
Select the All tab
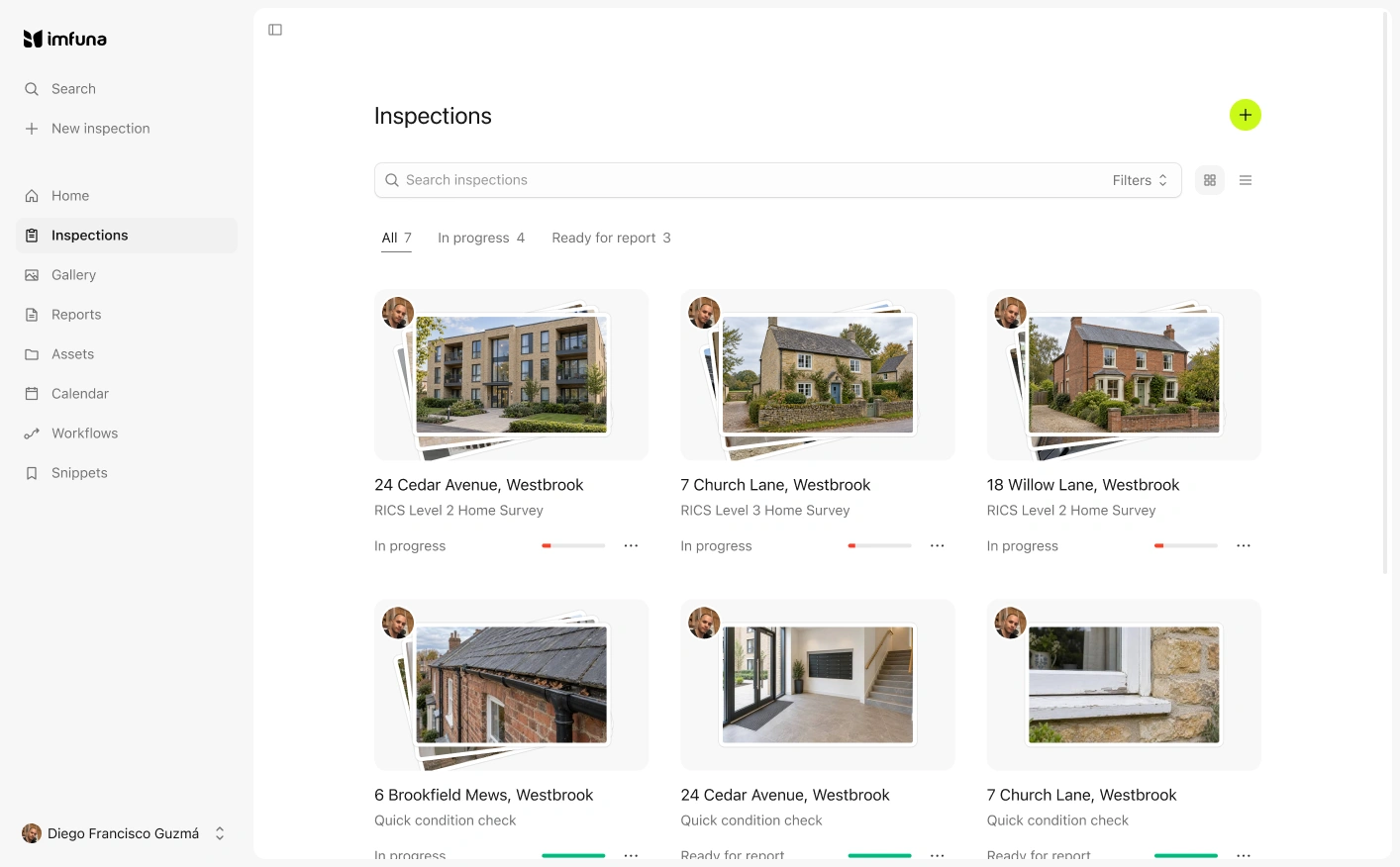click(396, 238)
